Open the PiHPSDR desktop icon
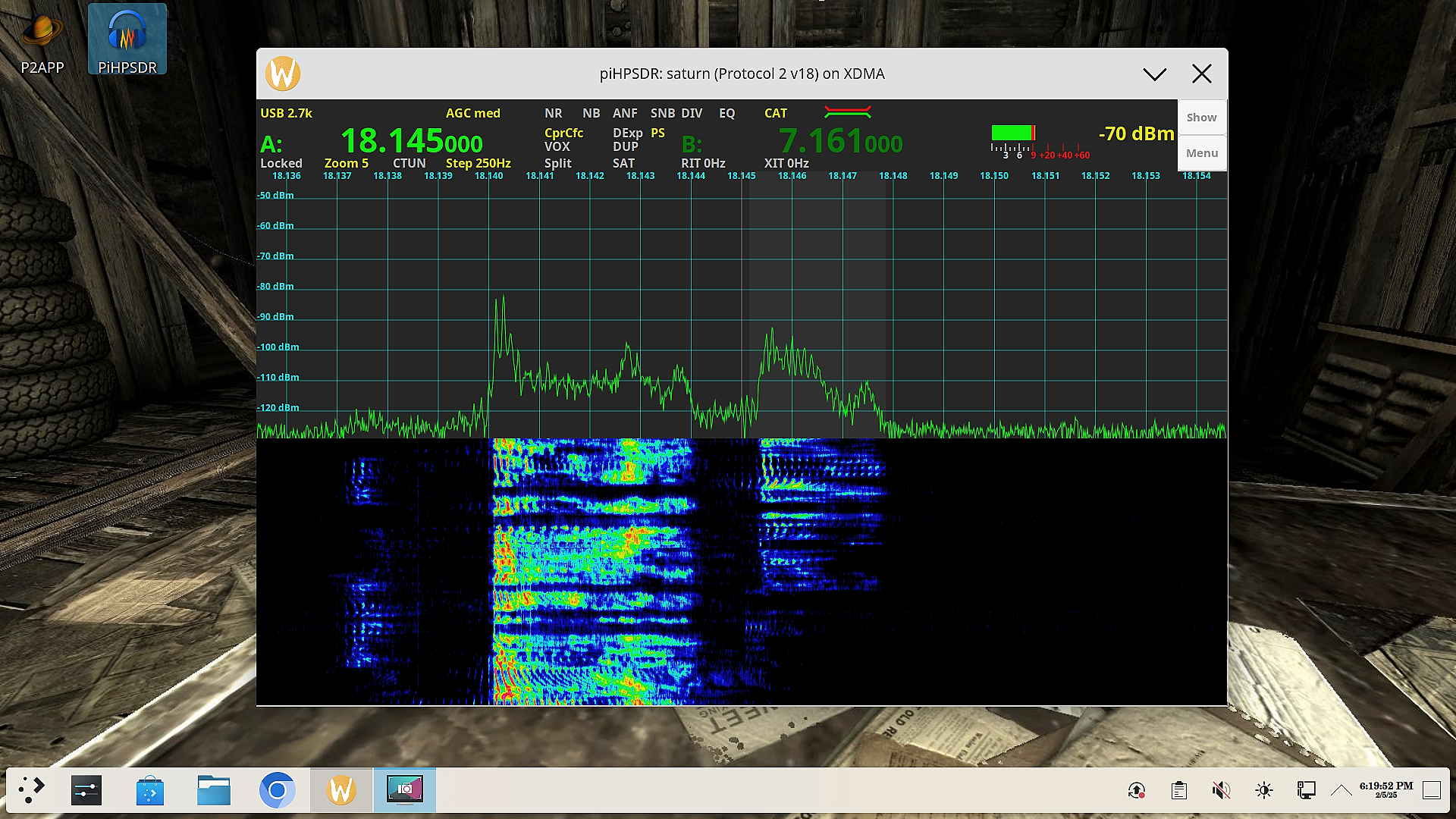1456x819 pixels. (127, 39)
